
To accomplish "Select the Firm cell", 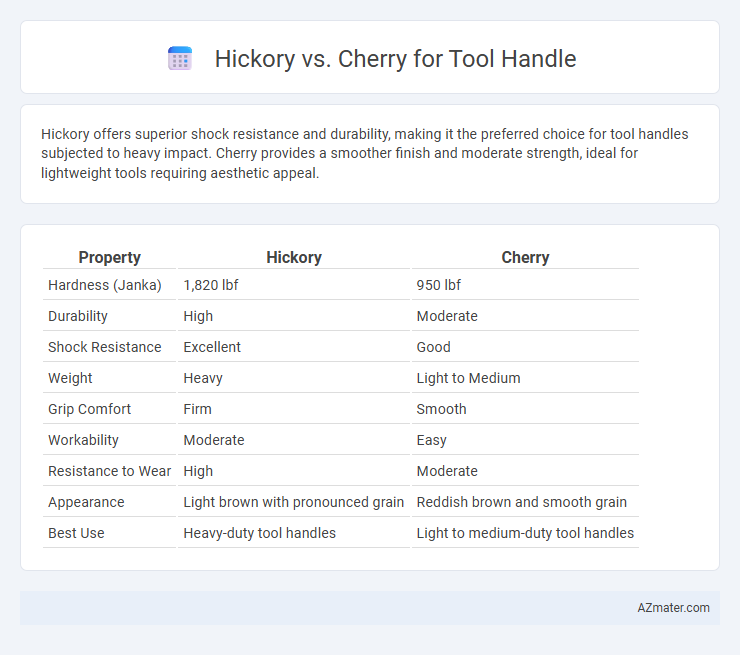I will tap(294, 409).
